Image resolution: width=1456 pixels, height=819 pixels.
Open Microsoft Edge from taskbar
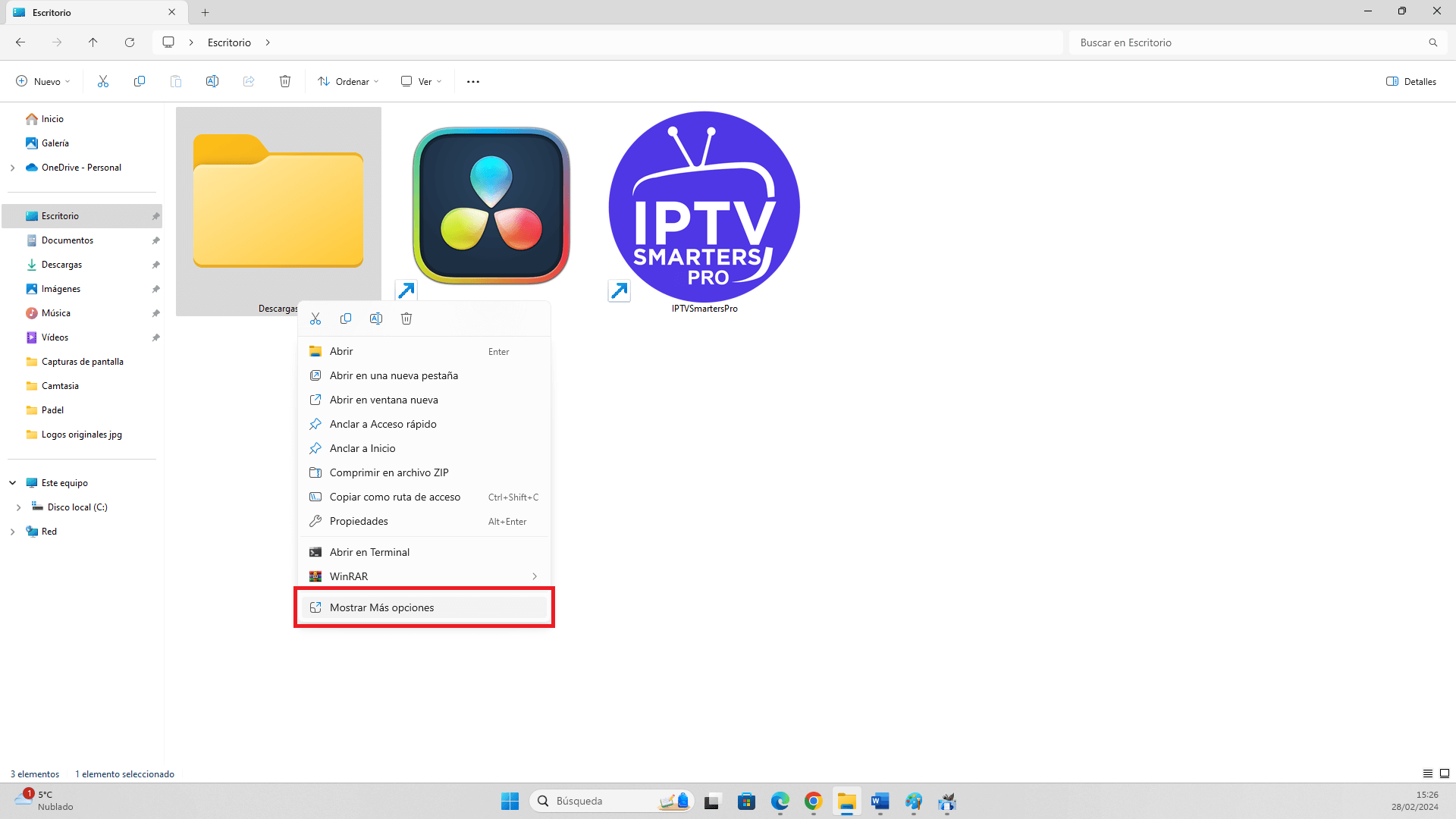pos(780,801)
